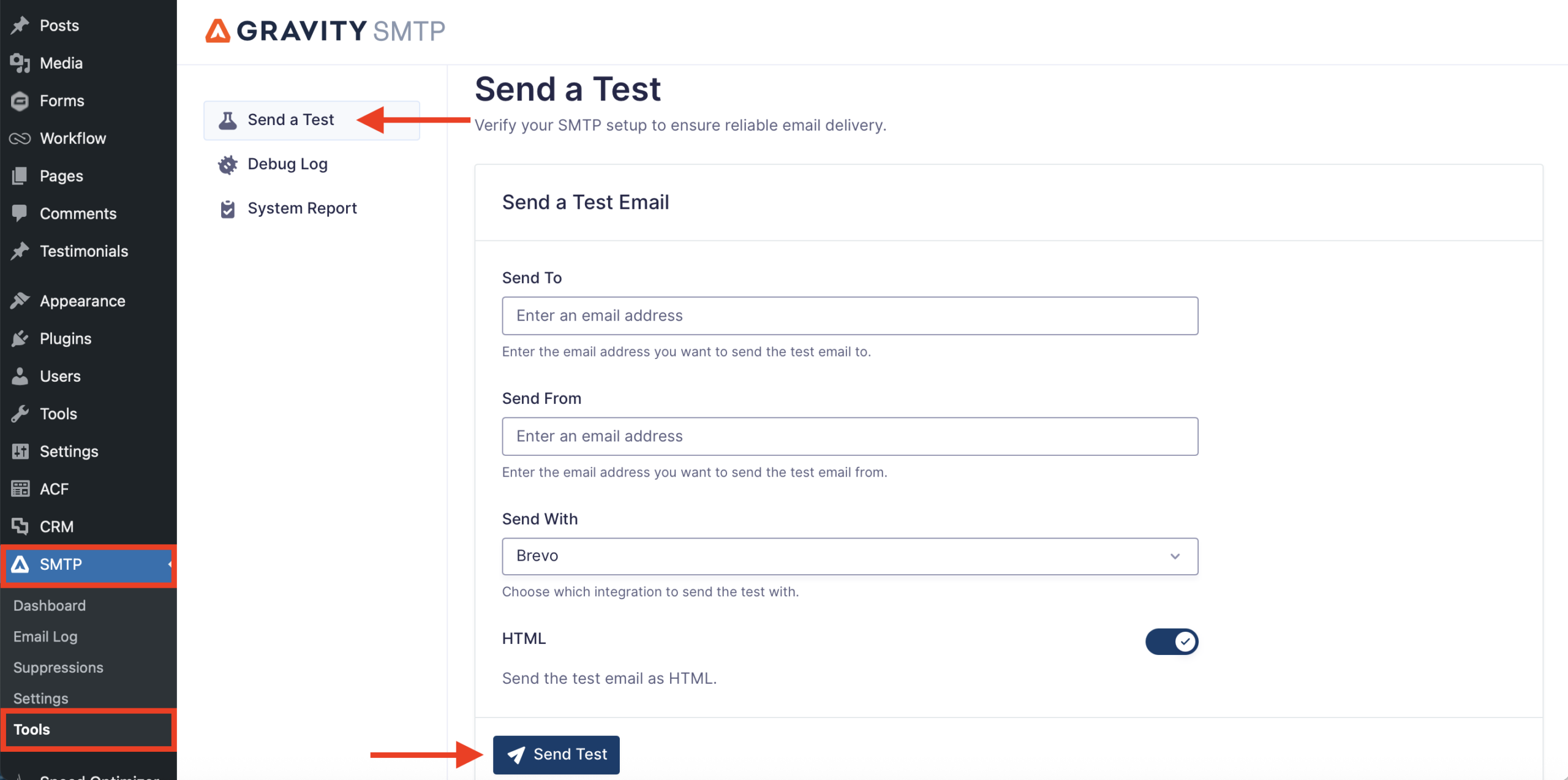Collapse the SMTP menu arrow
Viewport: 1568px width, 780px height.
pos(170,564)
